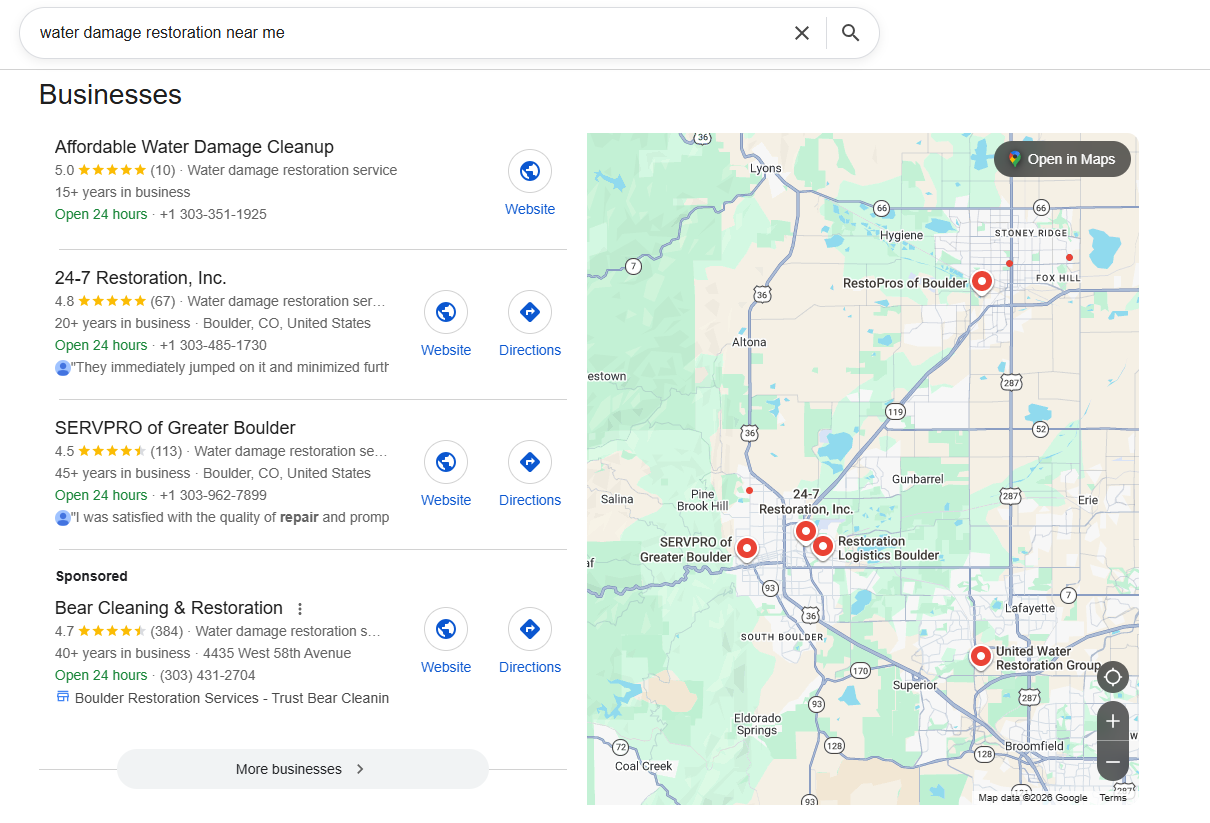This screenshot has width=1210, height=823.
Task: Open the Affordable Water Damage Cleanup listing
Action: [x=194, y=147]
